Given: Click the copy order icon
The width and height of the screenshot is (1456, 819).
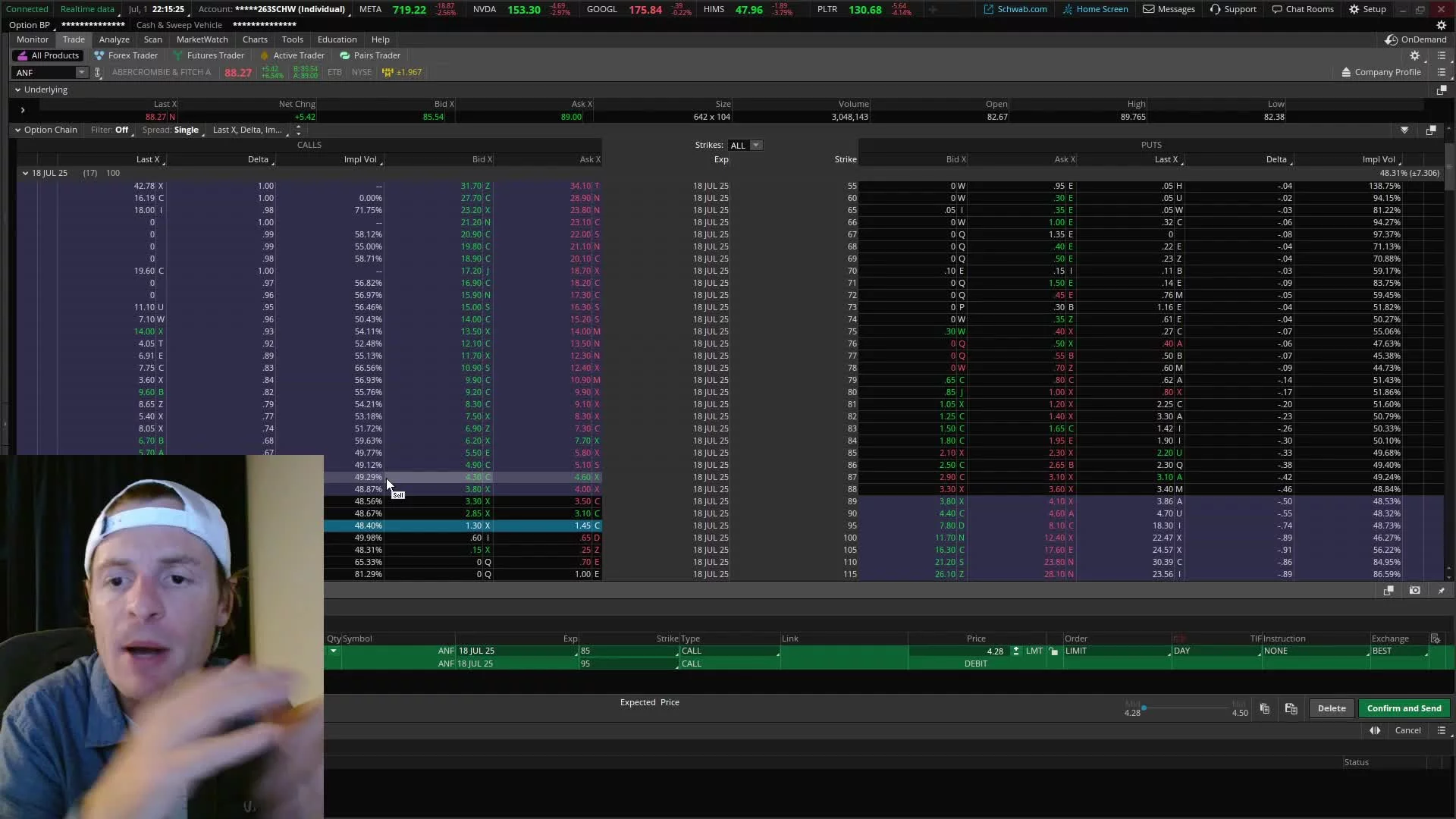Looking at the screenshot, I should point(1264,708).
